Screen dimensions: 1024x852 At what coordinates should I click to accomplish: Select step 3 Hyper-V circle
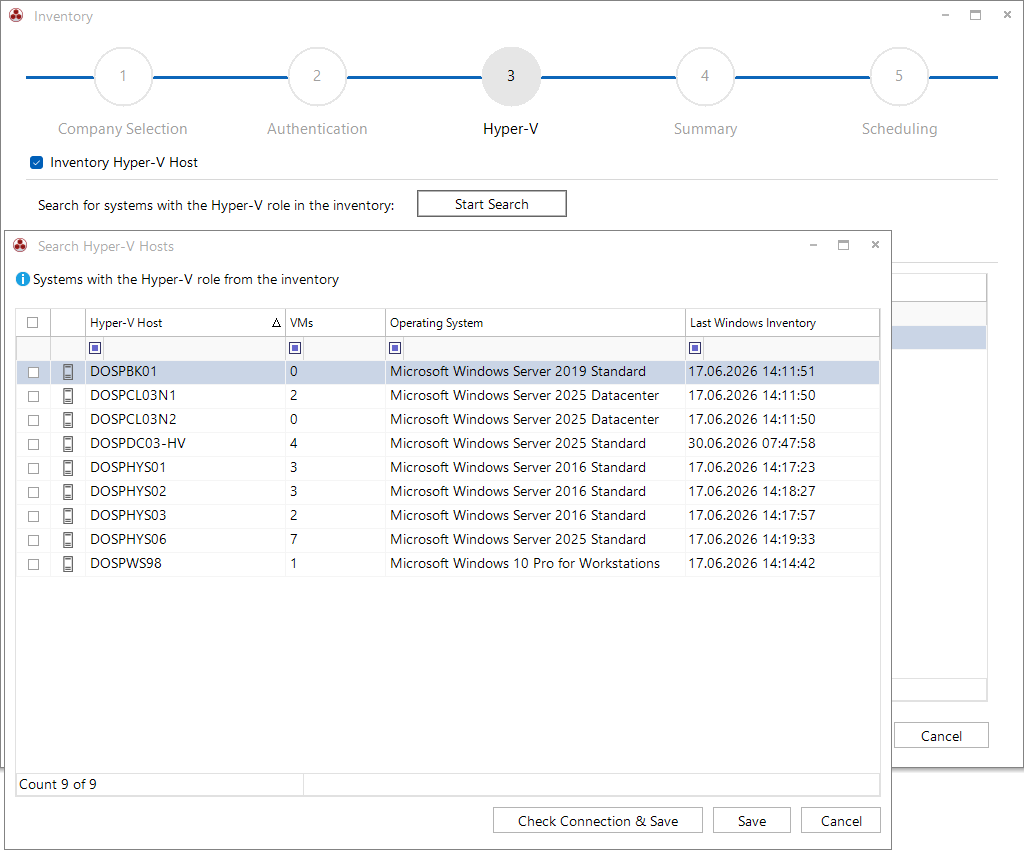[x=511, y=76]
